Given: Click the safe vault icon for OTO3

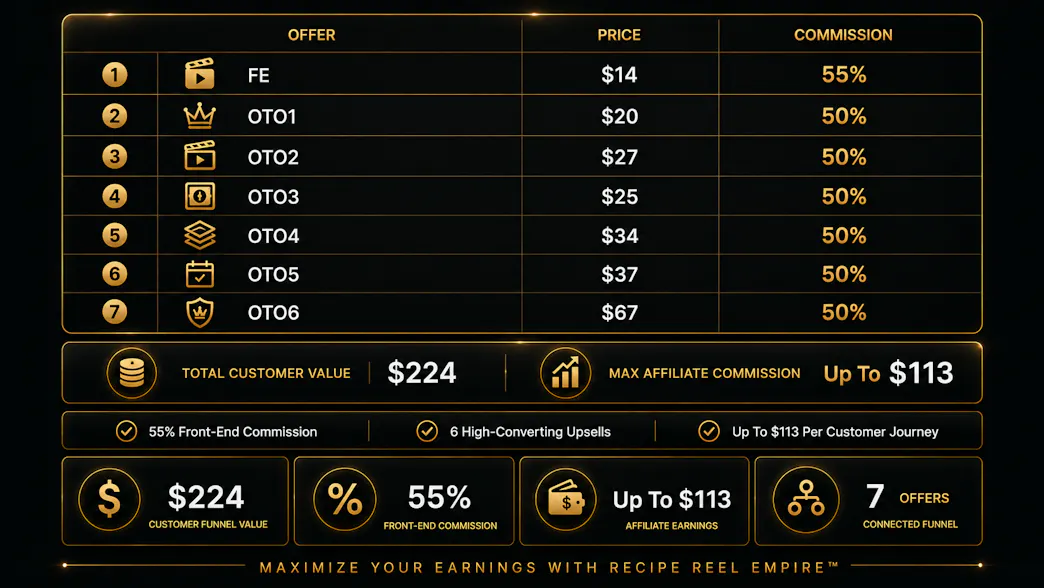Looking at the screenshot, I should [200, 196].
